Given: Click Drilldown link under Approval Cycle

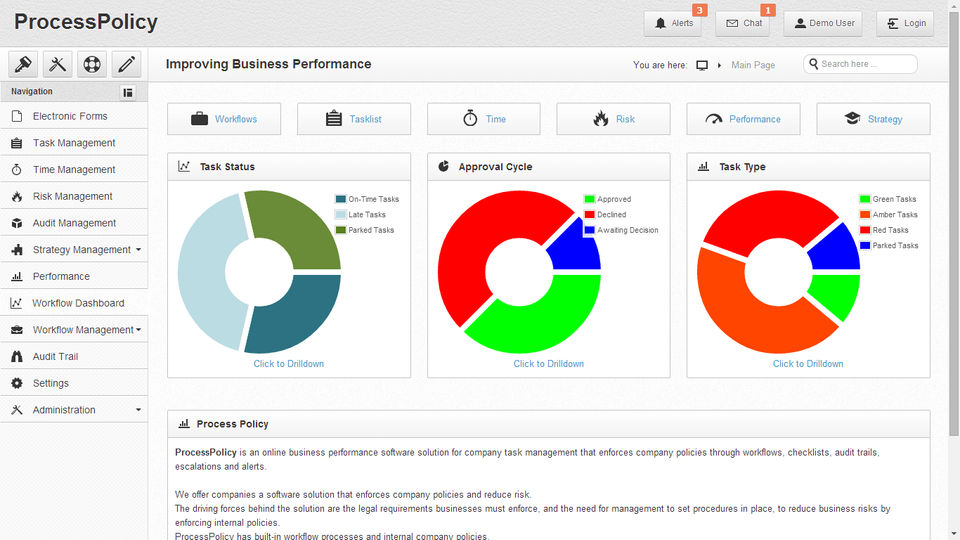Looking at the screenshot, I should [549, 364].
